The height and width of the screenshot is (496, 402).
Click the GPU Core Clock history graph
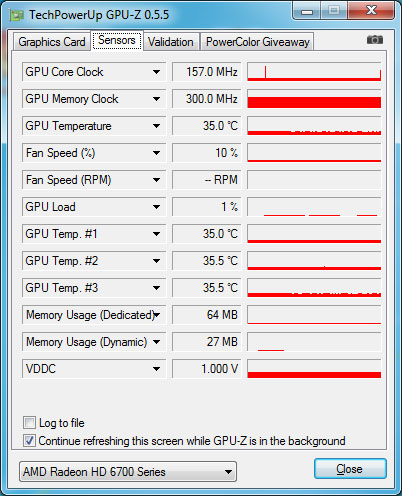coord(314,72)
